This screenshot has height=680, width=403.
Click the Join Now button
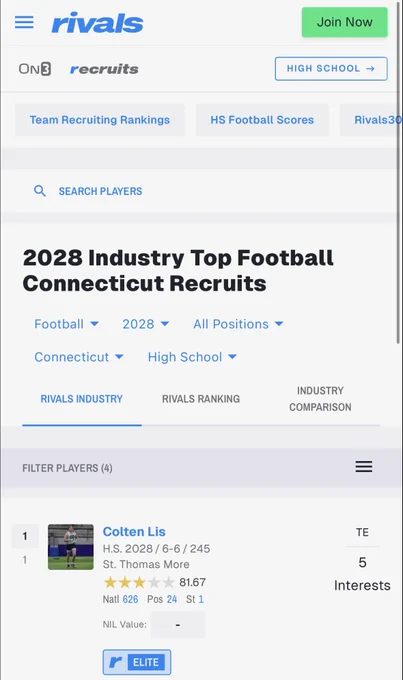pyautogui.click(x=344, y=22)
